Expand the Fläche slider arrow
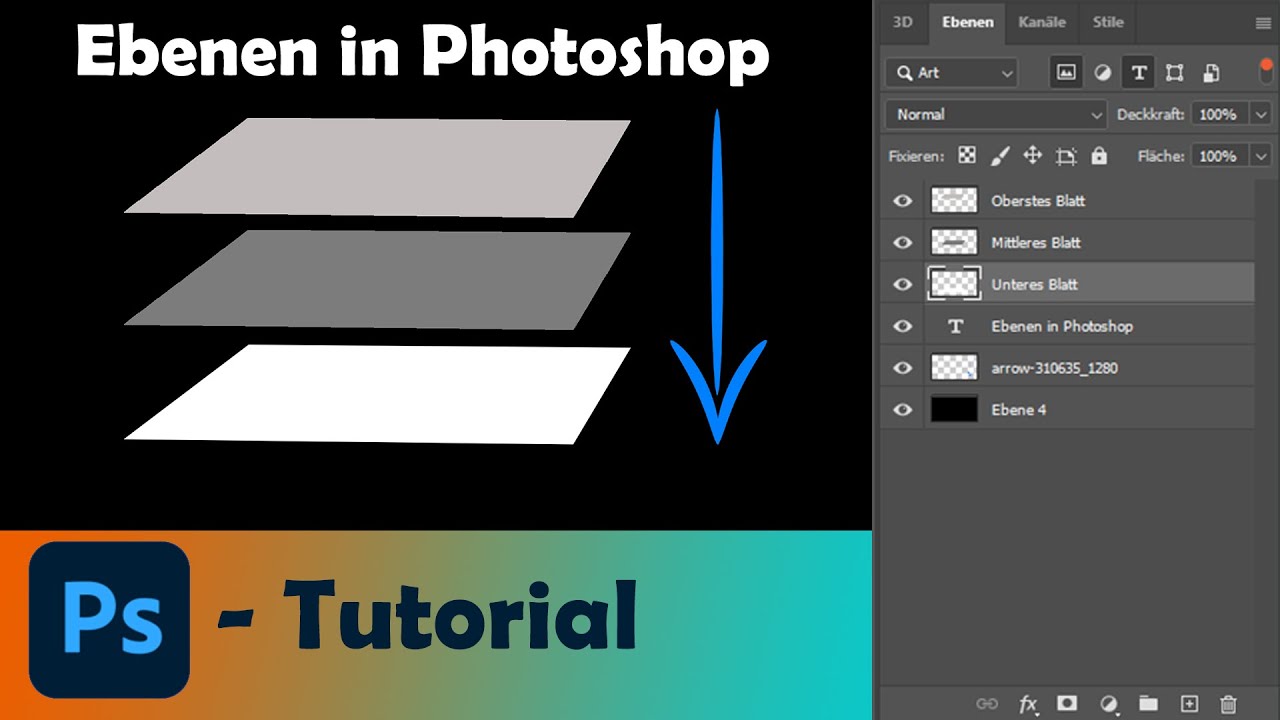1280x720 pixels. [1260, 156]
